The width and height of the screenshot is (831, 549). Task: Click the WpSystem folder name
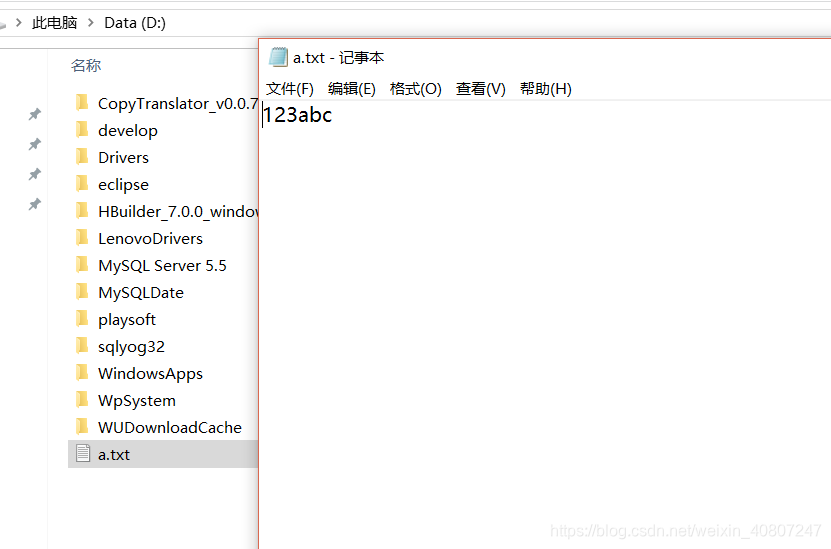click(x=137, y=401)
